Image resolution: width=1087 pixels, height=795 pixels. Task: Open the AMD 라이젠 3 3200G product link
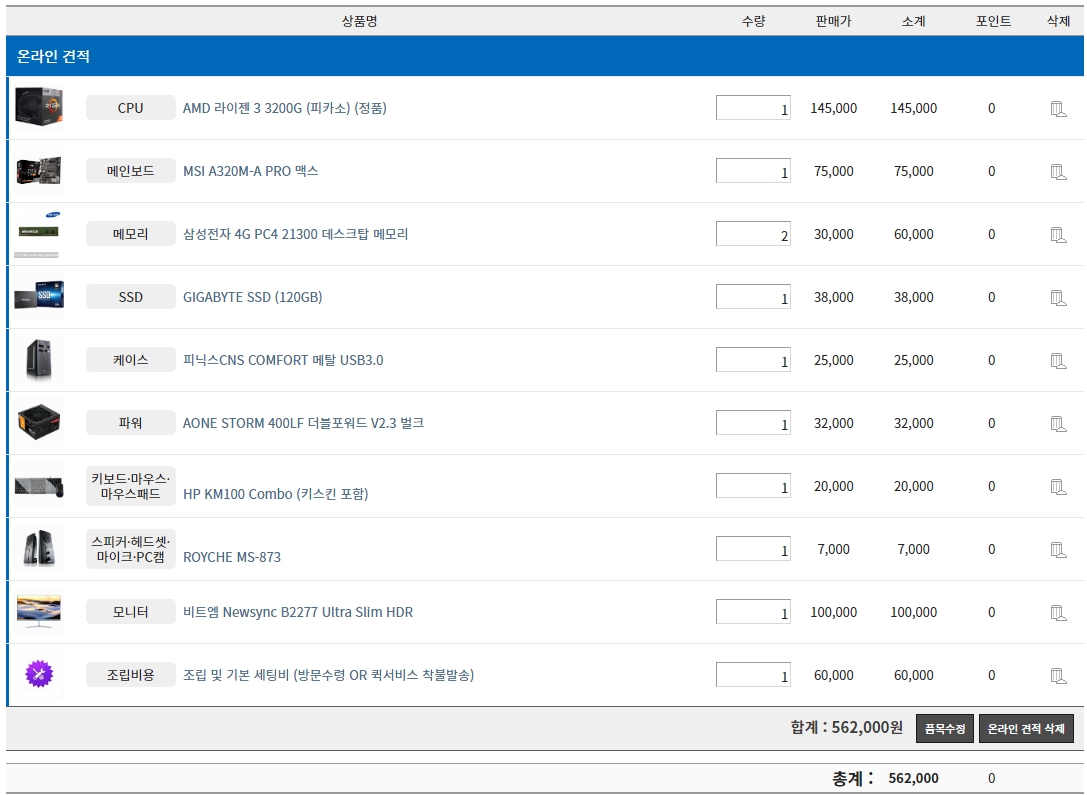pos(284,108)
